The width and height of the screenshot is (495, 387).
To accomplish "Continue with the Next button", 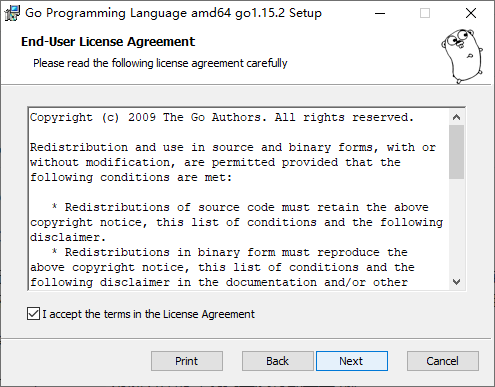I will pos(352,361).
